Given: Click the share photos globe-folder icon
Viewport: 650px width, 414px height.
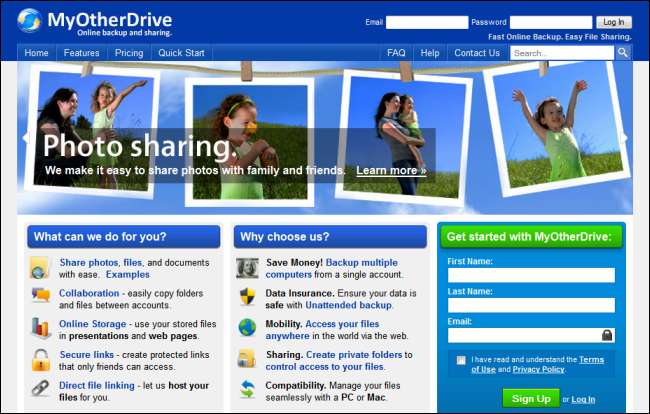Looking at the screenshot, I should (40, 268).
